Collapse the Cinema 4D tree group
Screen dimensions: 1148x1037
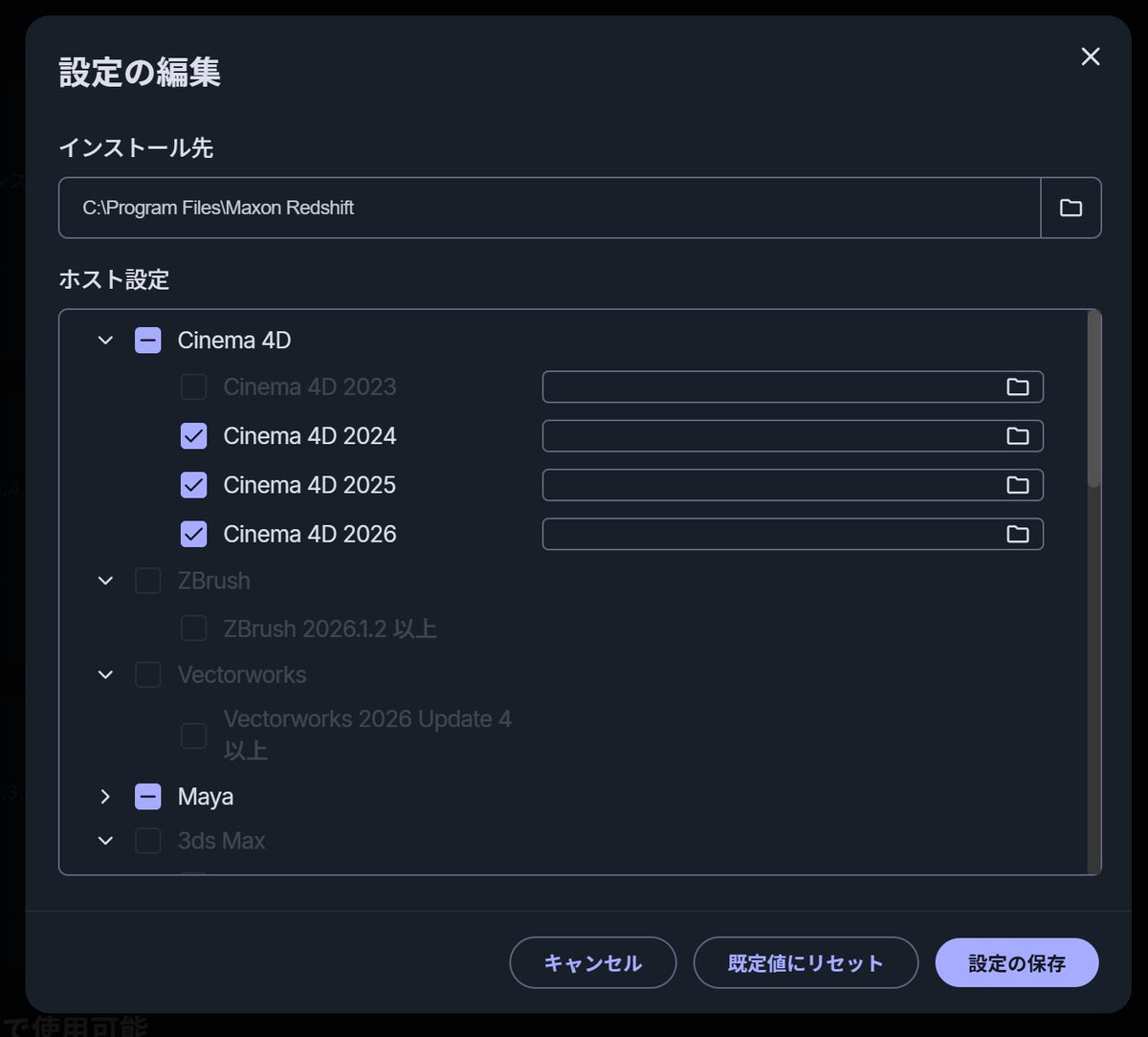(105, 341)
